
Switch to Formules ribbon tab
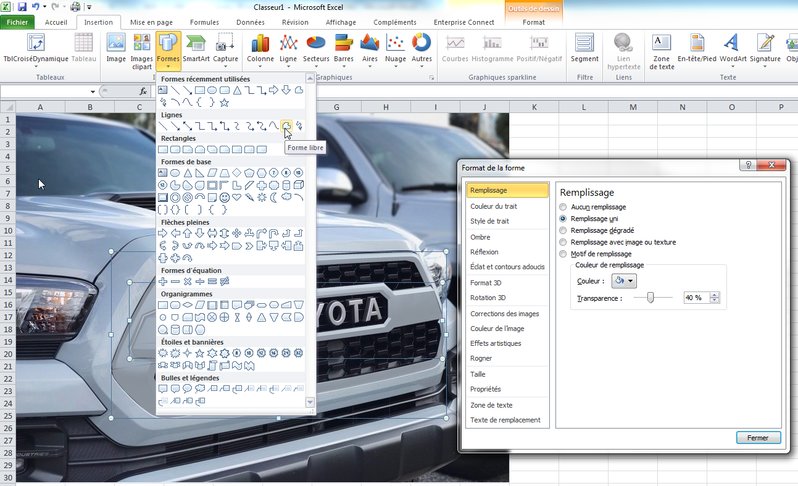(204, 22)
